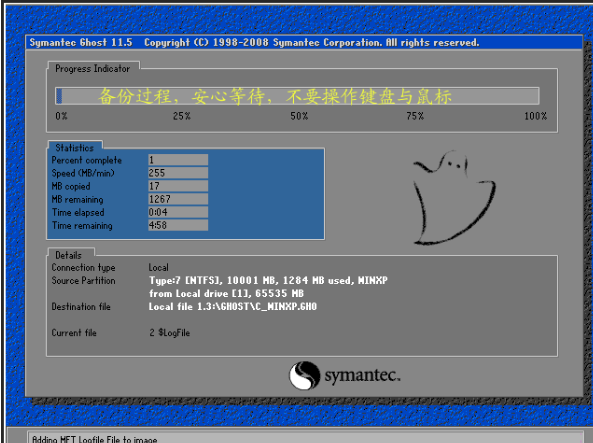The height and width of the screenshot is (443, 593).
Task: Click the Time remaining value field
Action: click(x=178, y=225)
